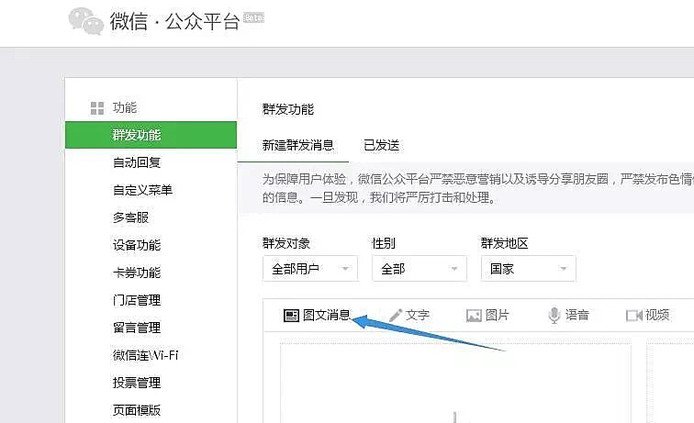Click the notice text about 严禁恶意营销
694x423 pixels.
click(x=478, y=188)
